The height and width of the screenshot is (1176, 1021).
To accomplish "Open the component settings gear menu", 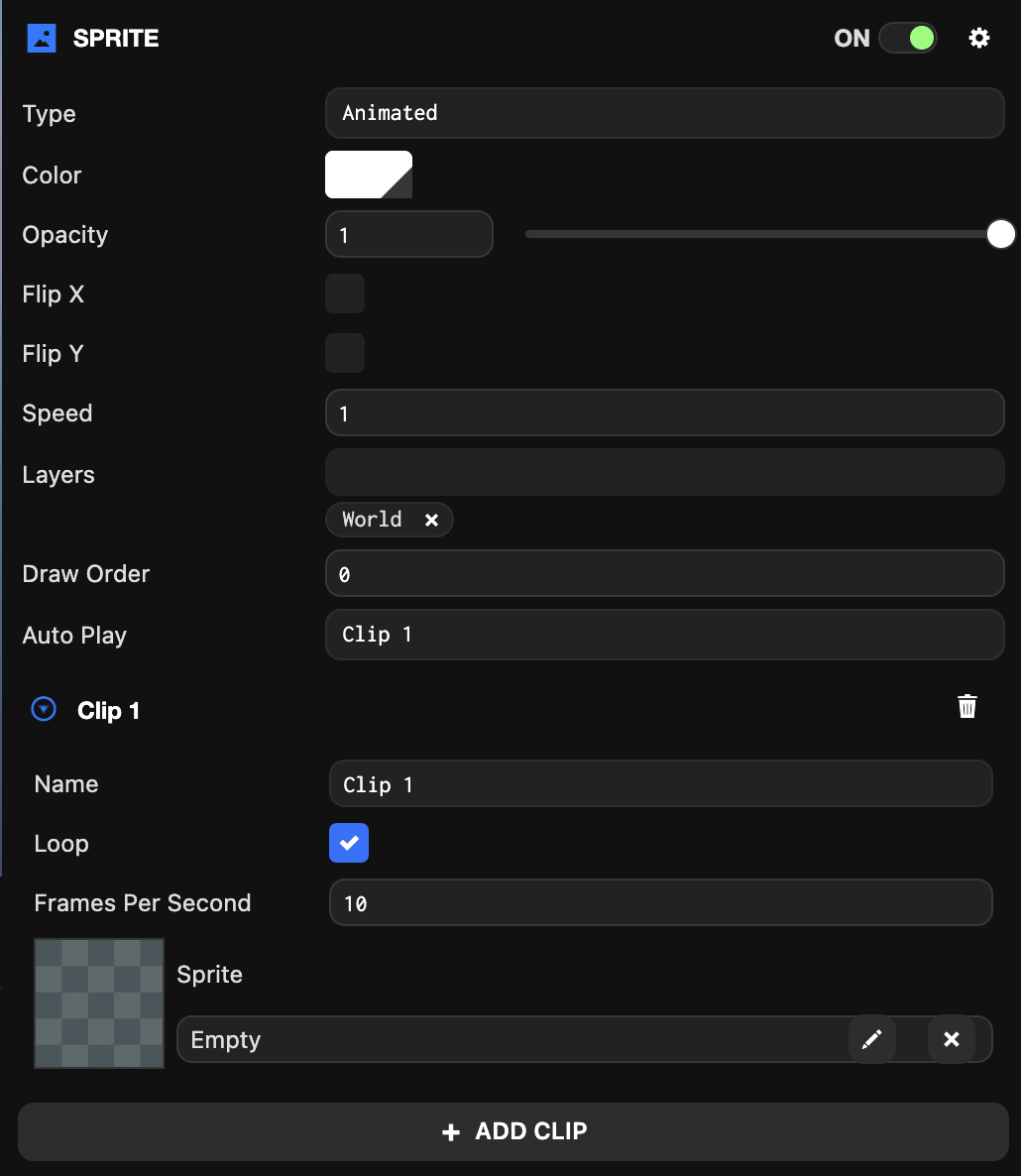I will point(978,39).
